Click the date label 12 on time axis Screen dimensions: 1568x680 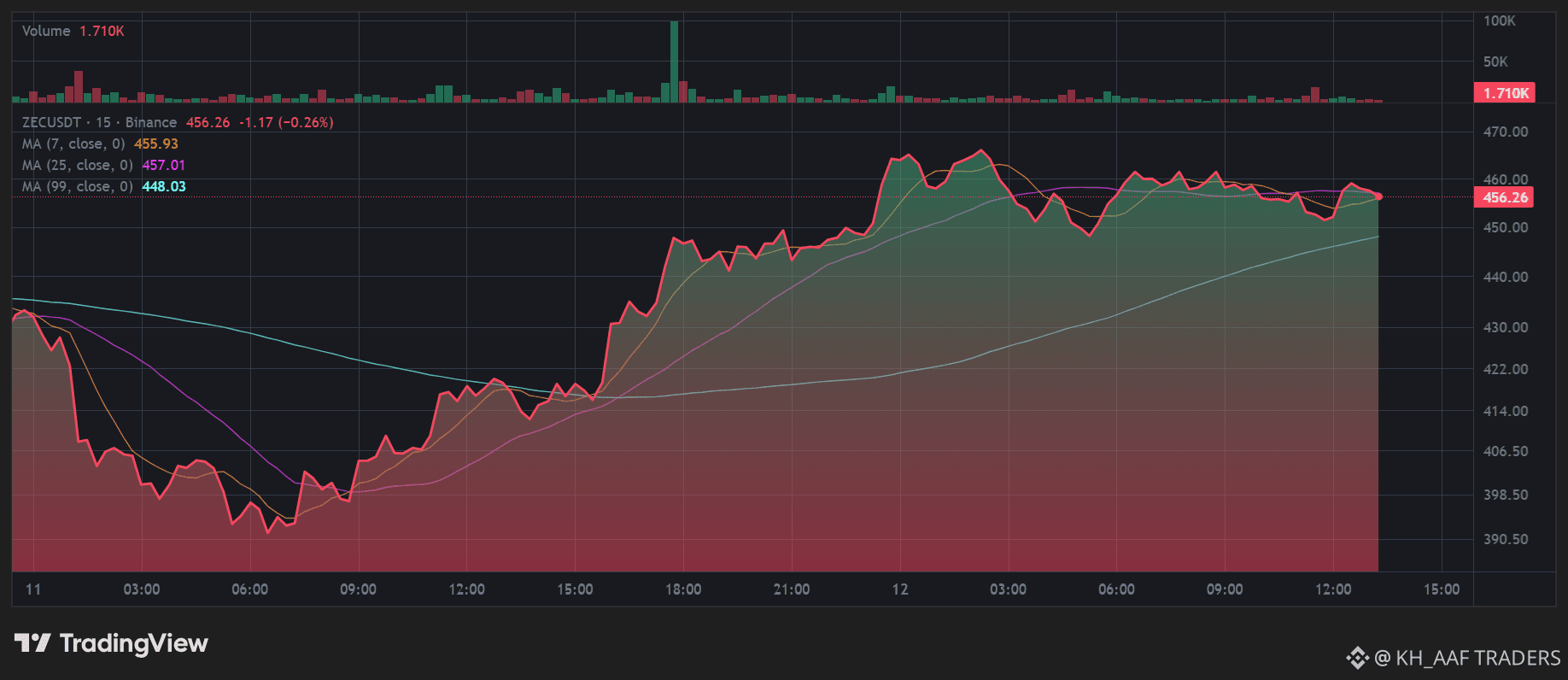pyautogui.click(x=900, y=589)
